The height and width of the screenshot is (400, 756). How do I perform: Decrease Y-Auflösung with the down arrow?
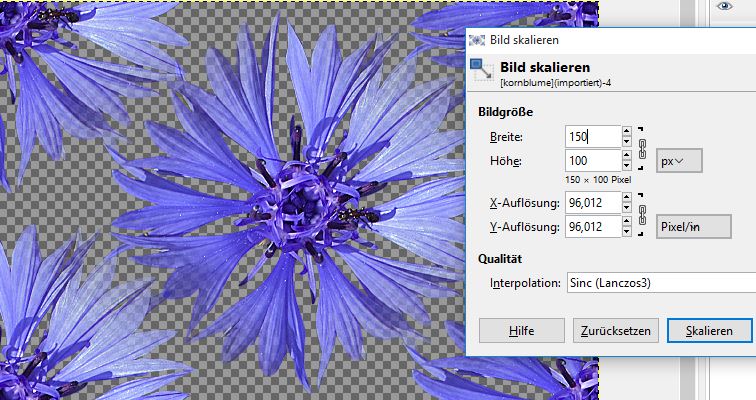626,232
